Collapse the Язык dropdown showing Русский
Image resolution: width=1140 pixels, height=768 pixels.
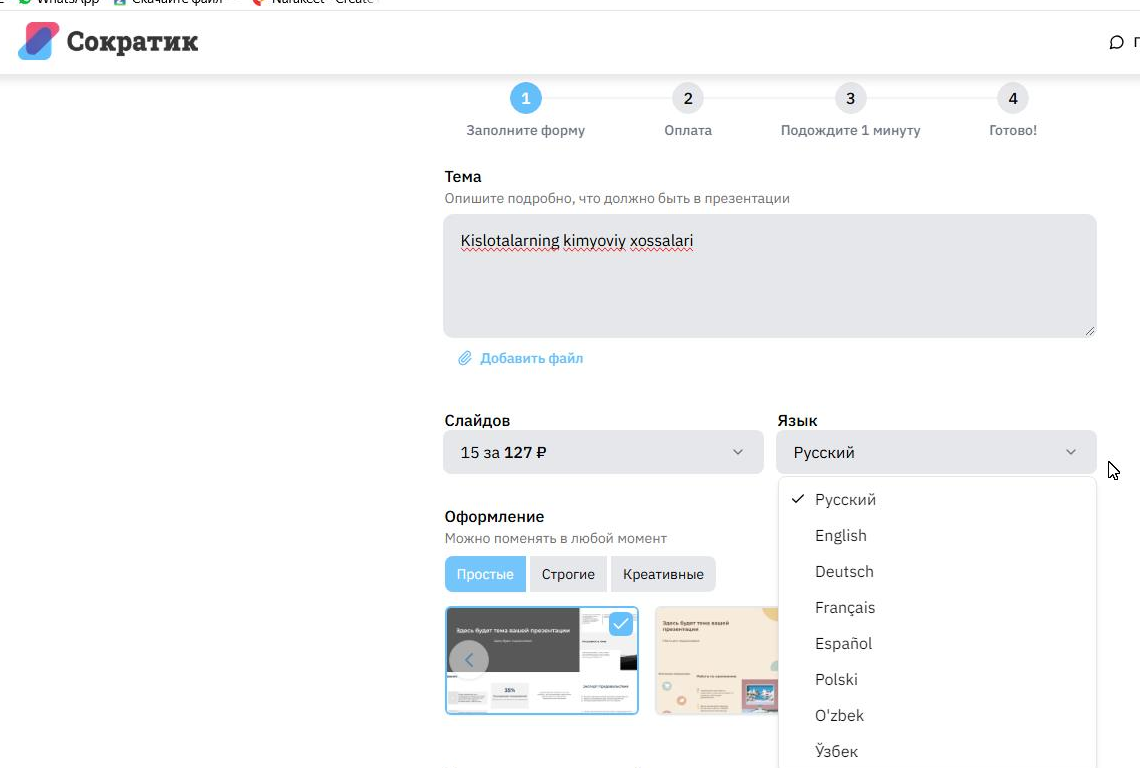pos(936,452)
